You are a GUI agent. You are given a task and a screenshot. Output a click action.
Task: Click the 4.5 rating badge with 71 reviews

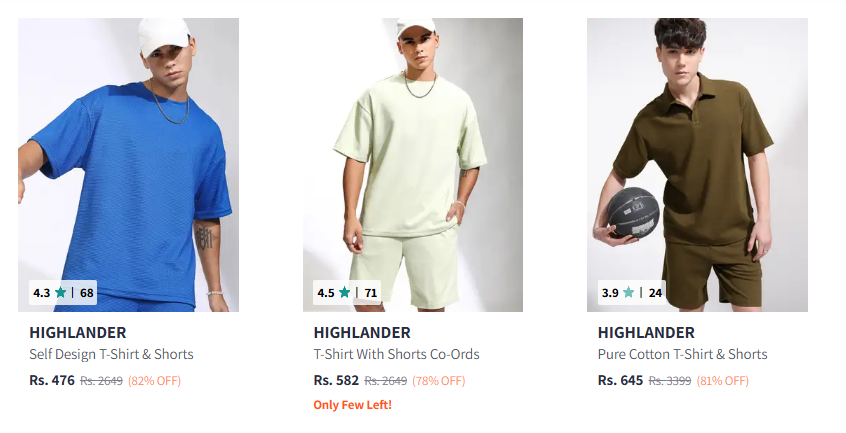point(347,293)
